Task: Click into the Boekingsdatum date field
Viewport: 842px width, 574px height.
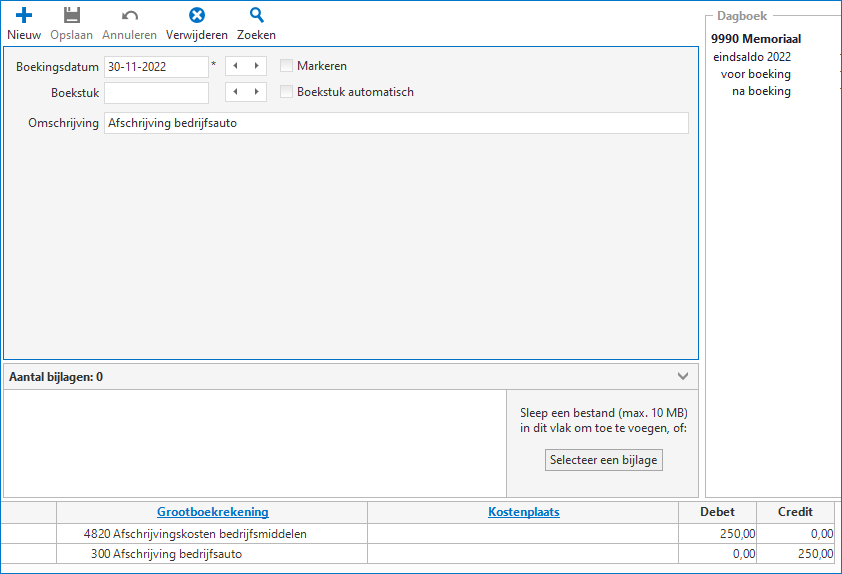Action: (156, 67)
